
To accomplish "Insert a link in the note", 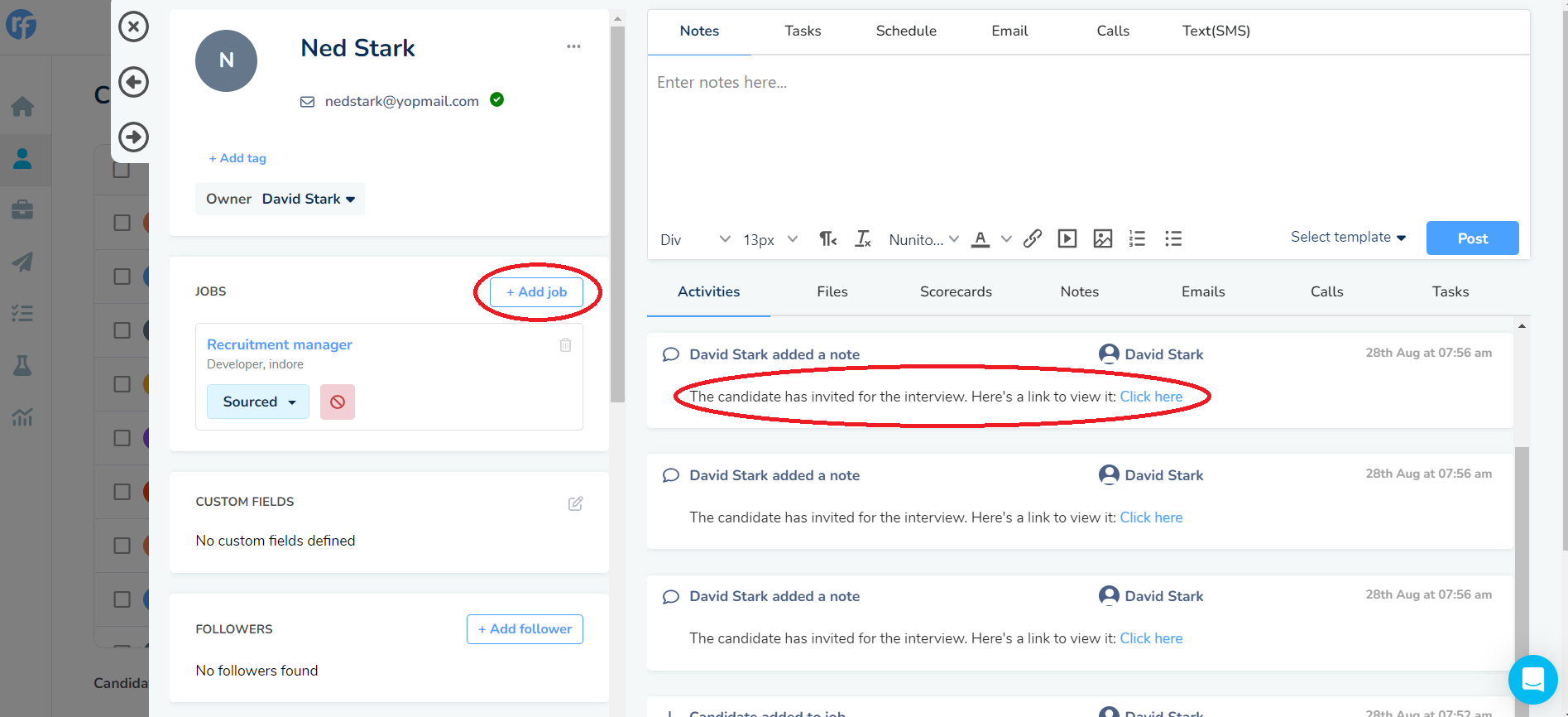I will pos(1032,238).
